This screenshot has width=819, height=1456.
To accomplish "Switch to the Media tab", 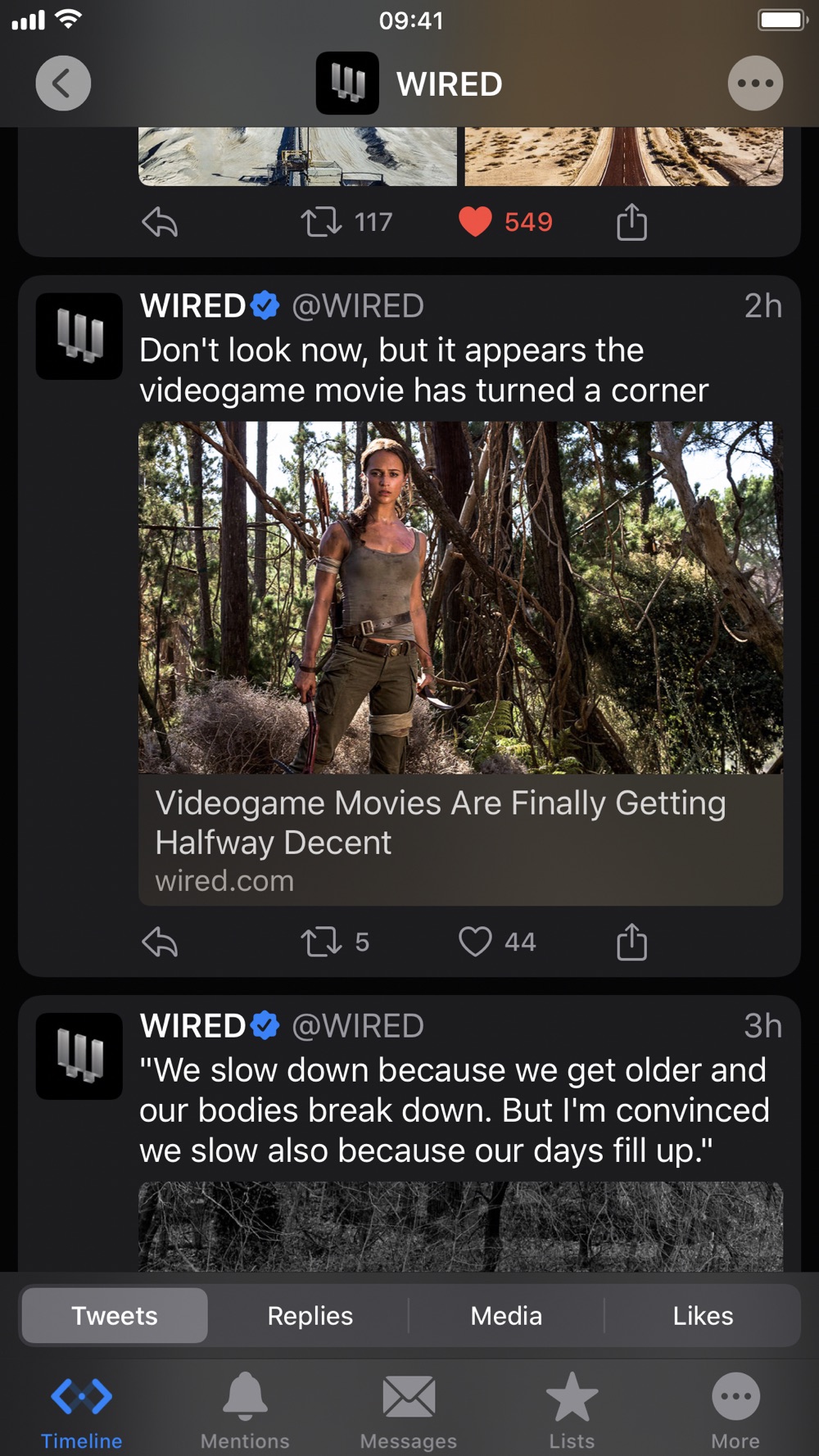I will pos(506,1315).
